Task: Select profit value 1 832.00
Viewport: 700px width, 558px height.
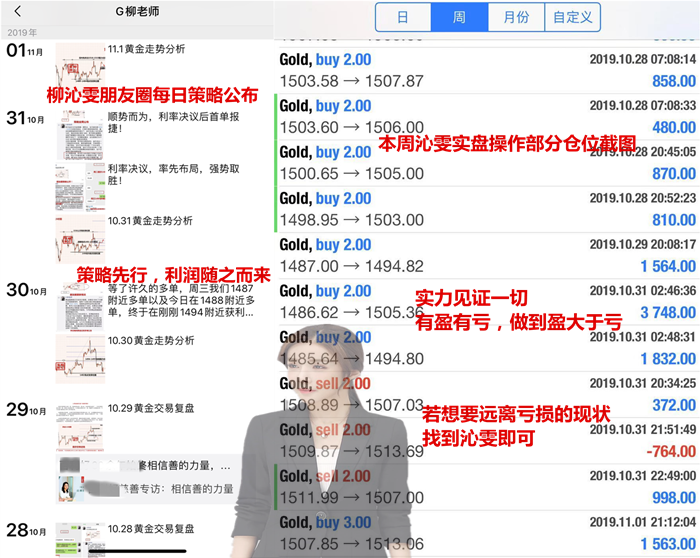Action: (x=668, y=359)
